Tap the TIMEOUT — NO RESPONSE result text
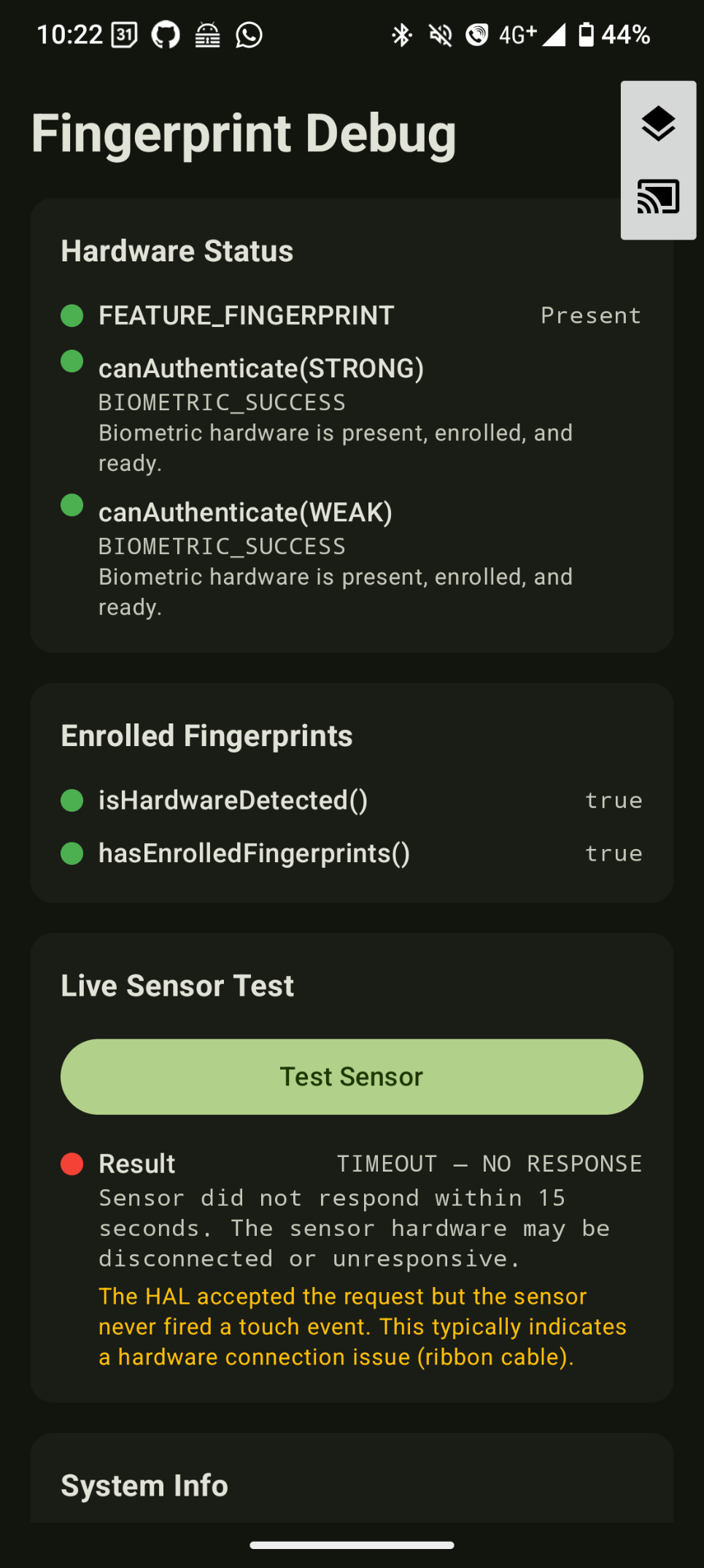704x1568 pixels. (x=489, y=1164)
